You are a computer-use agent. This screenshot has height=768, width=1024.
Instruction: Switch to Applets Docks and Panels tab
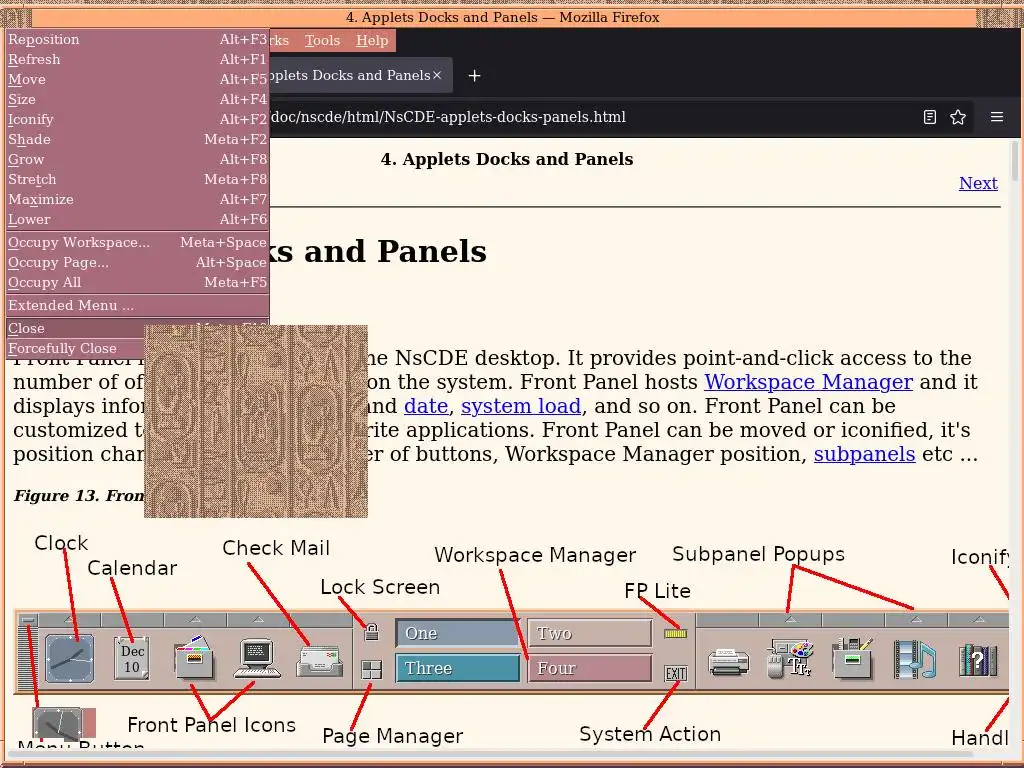point(353,76)
